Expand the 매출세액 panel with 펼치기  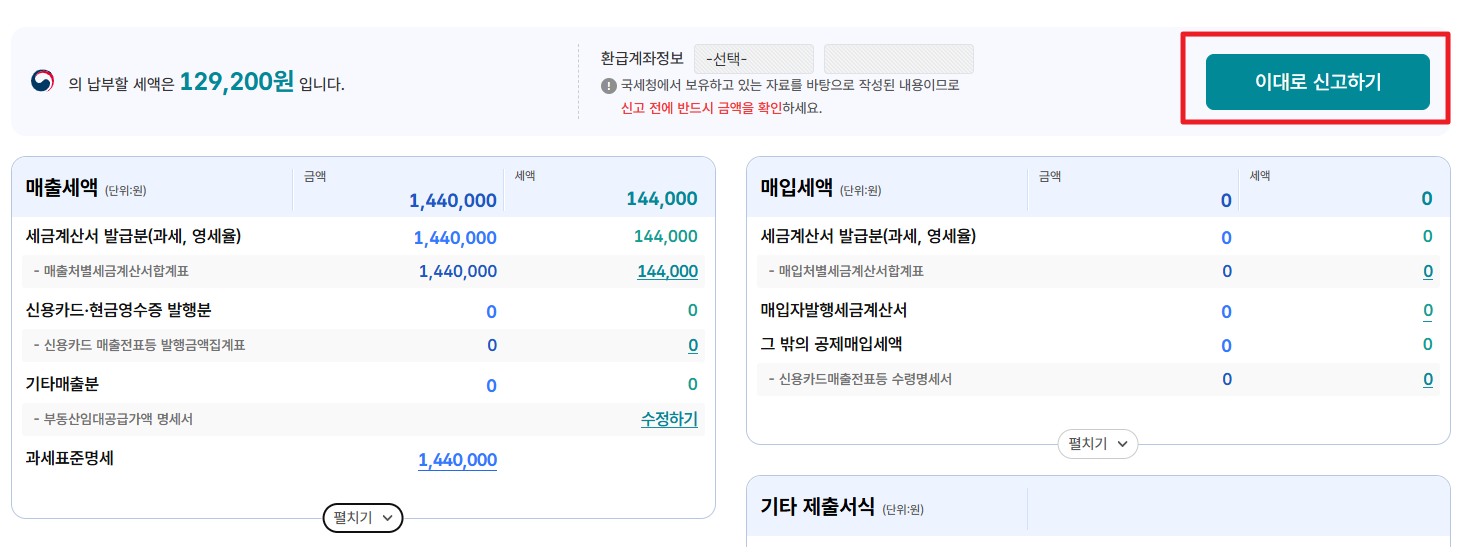363,518
